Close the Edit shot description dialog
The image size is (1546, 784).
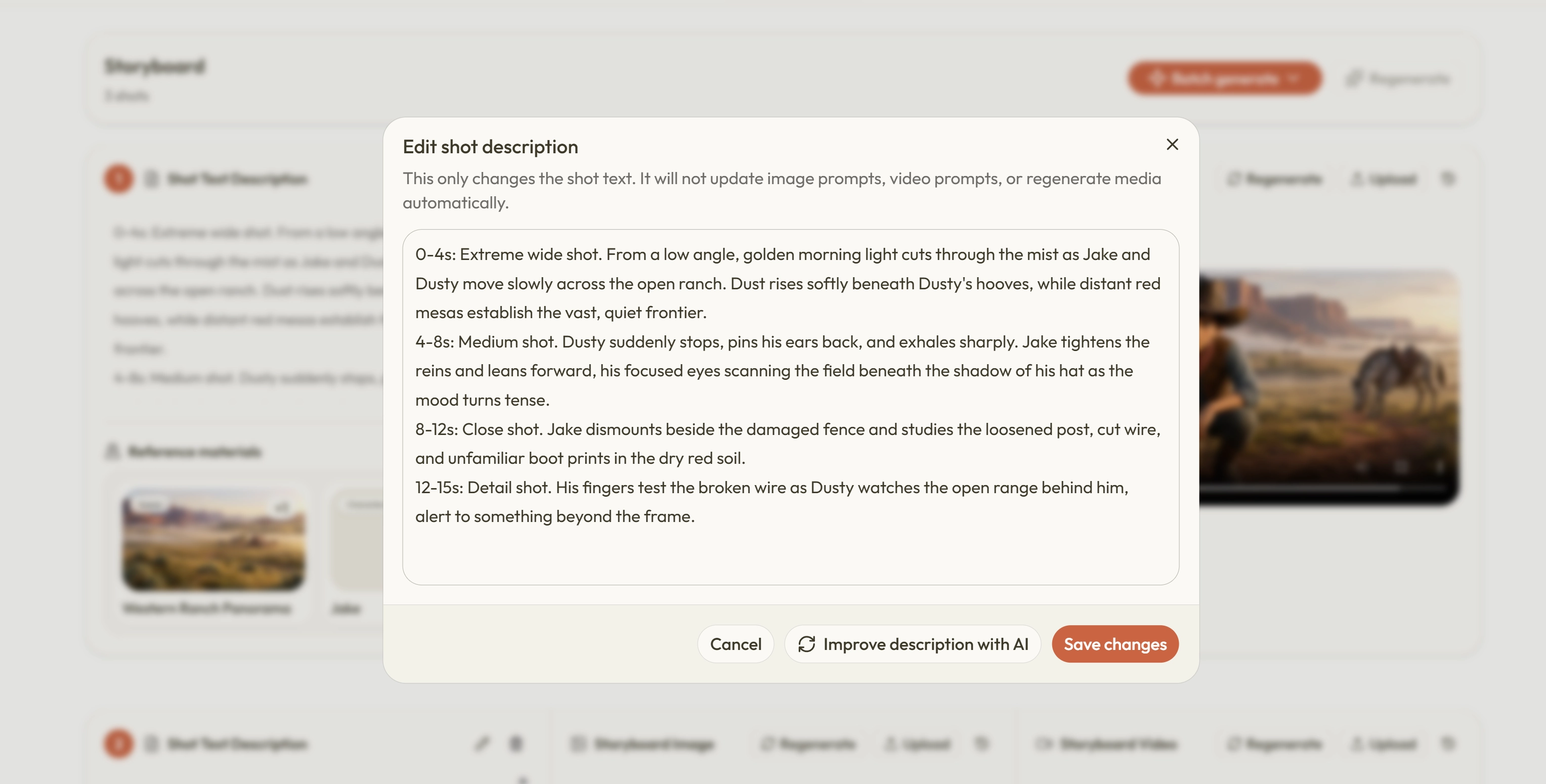(x=1172, y=145)
